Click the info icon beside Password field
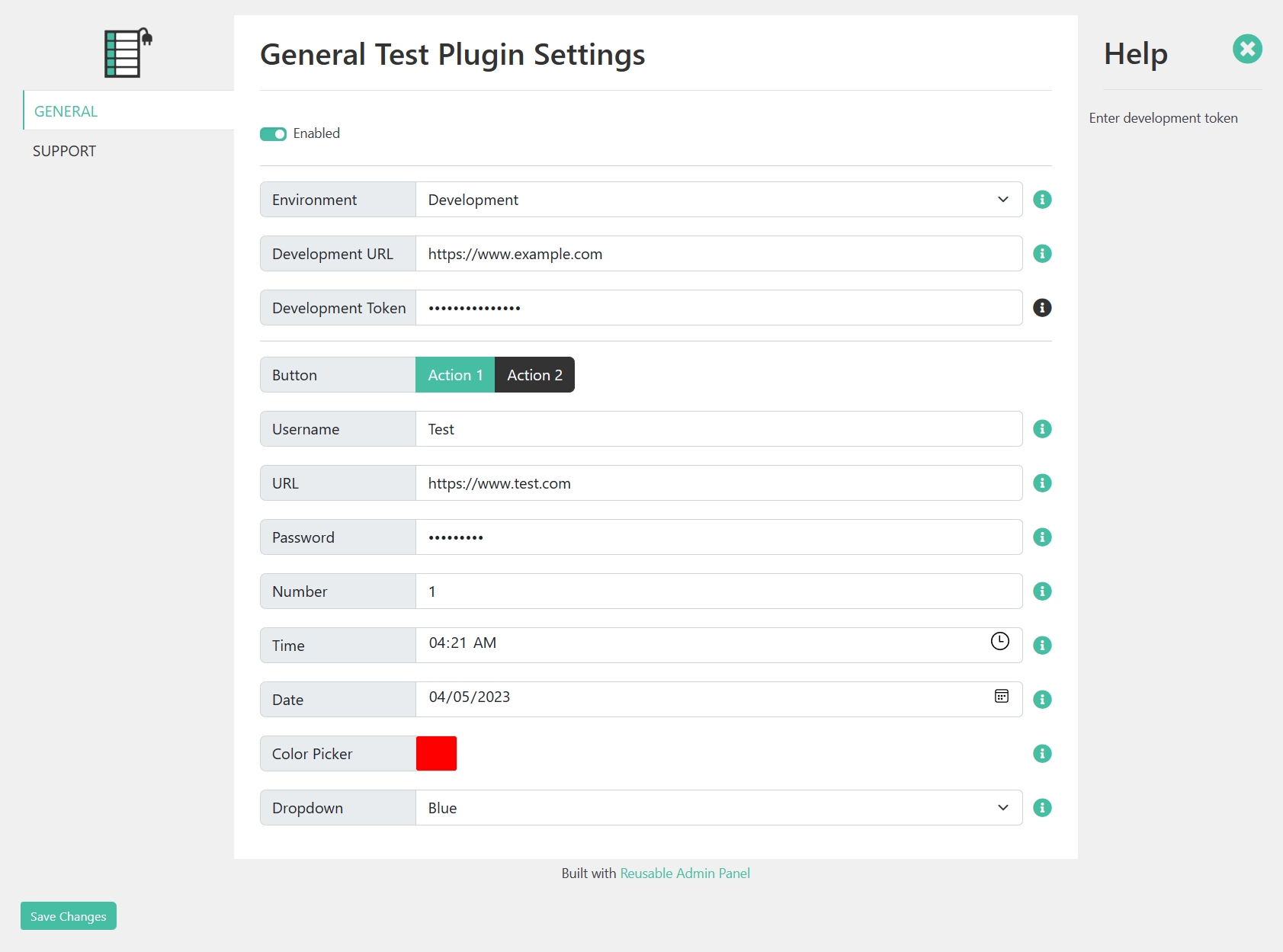The width and height of the screenshot is (1283, 952). 1042,537
